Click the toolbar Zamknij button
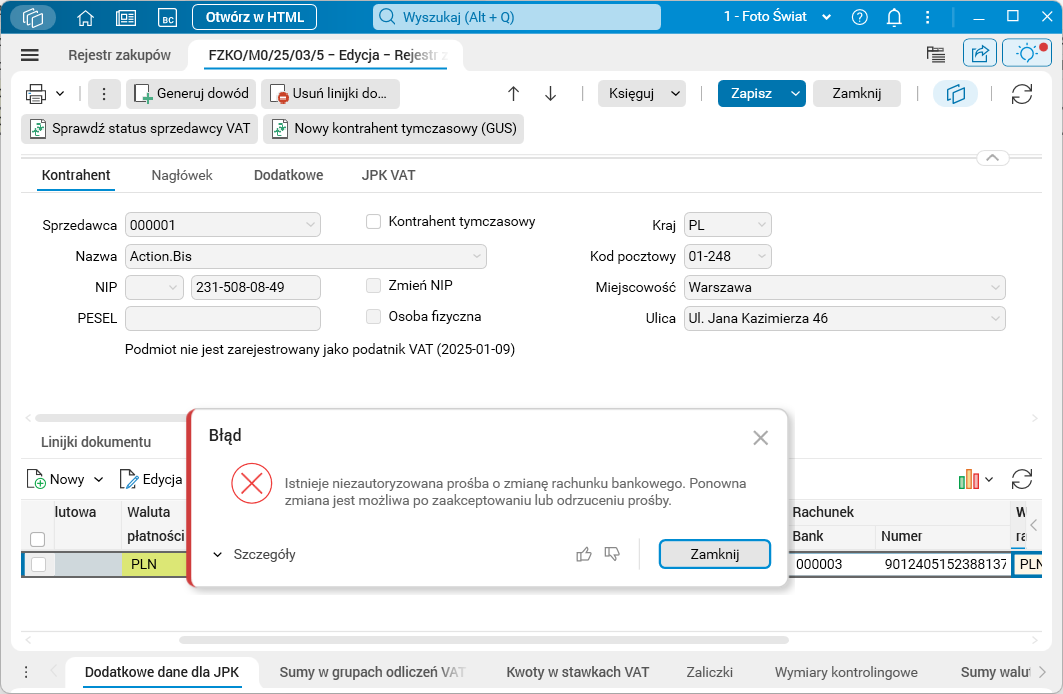Screen dimensions: 1063x694 [857, 94]
